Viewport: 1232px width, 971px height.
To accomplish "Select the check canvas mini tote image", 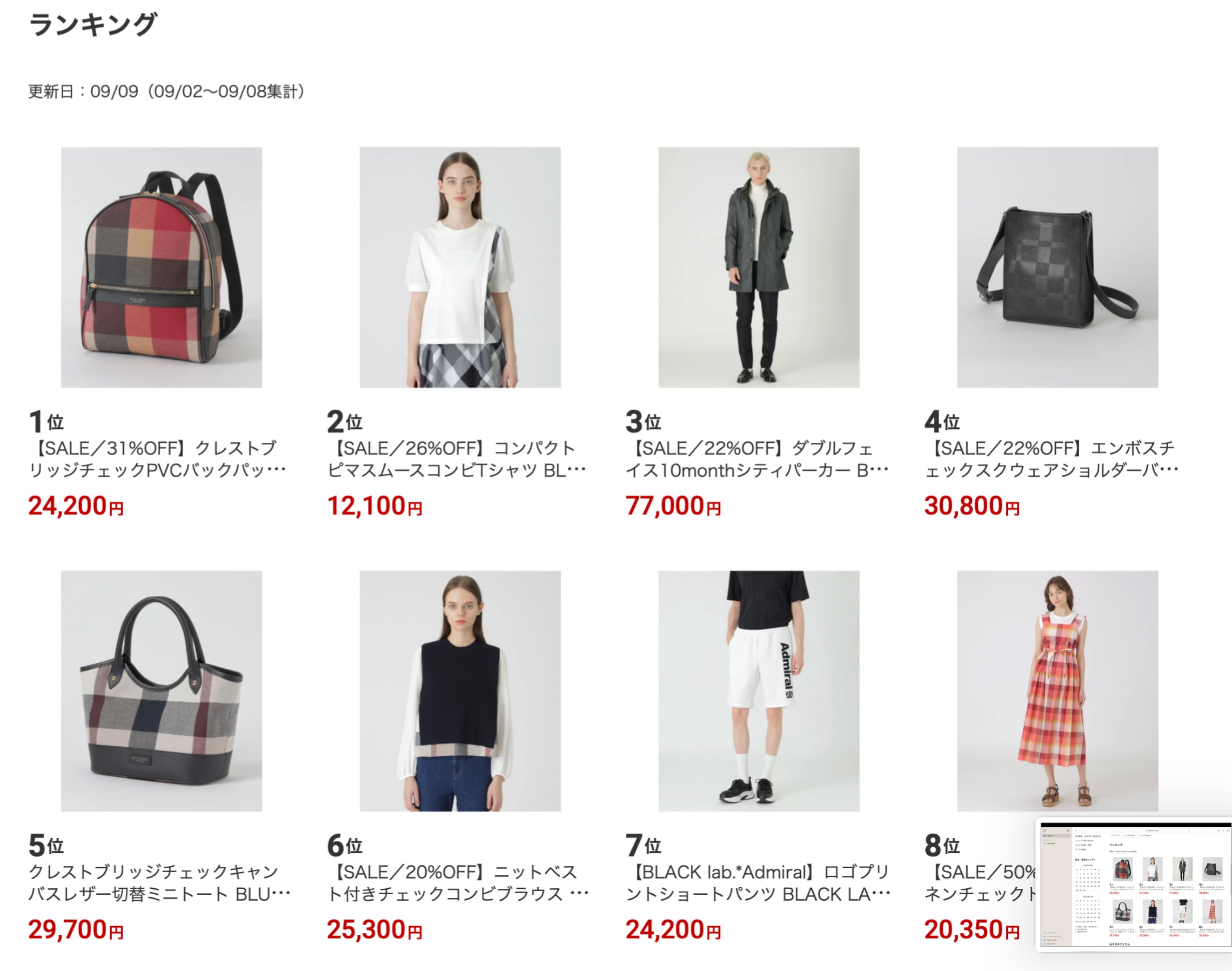I will [x=161, y=691].
